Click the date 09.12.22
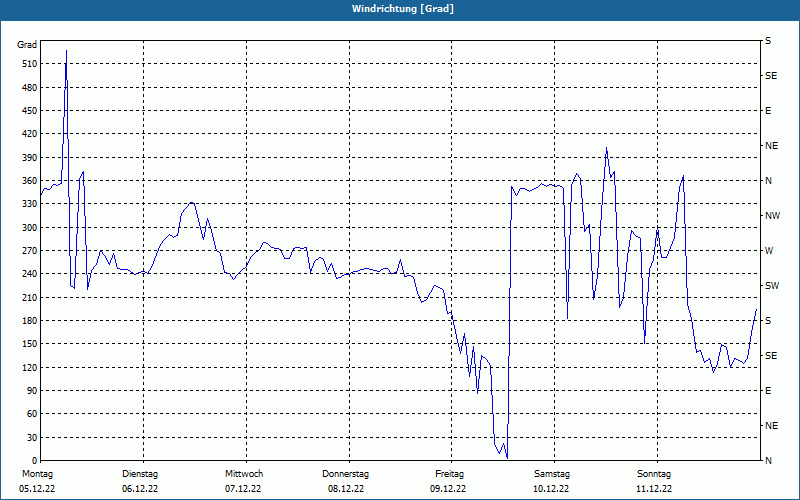Screen dimensions: 800x500 click(448, 489)
